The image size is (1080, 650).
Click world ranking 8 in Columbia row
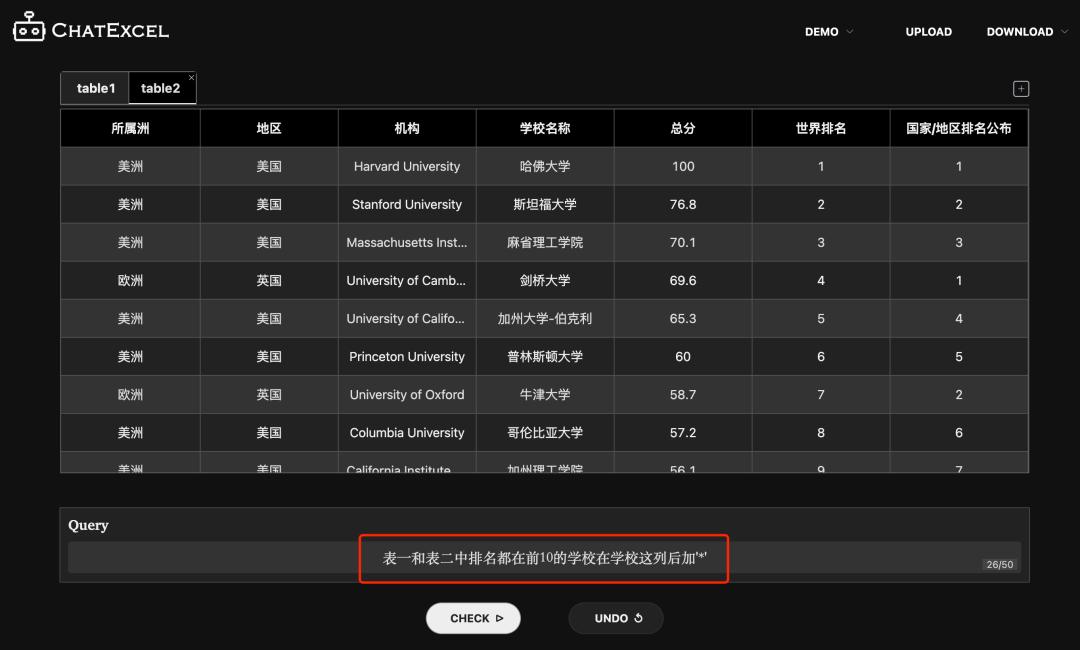click(820, 432)
